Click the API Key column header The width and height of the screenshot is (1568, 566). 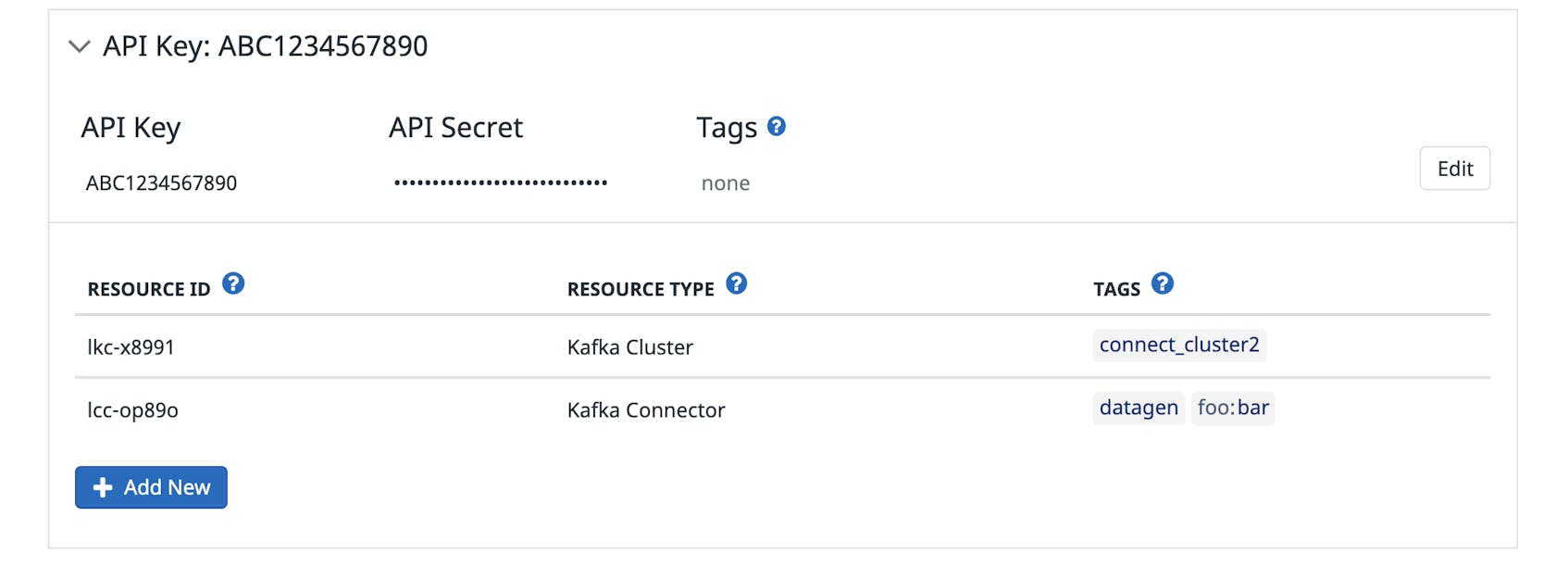pyautogui.click(x=131, y=127)
